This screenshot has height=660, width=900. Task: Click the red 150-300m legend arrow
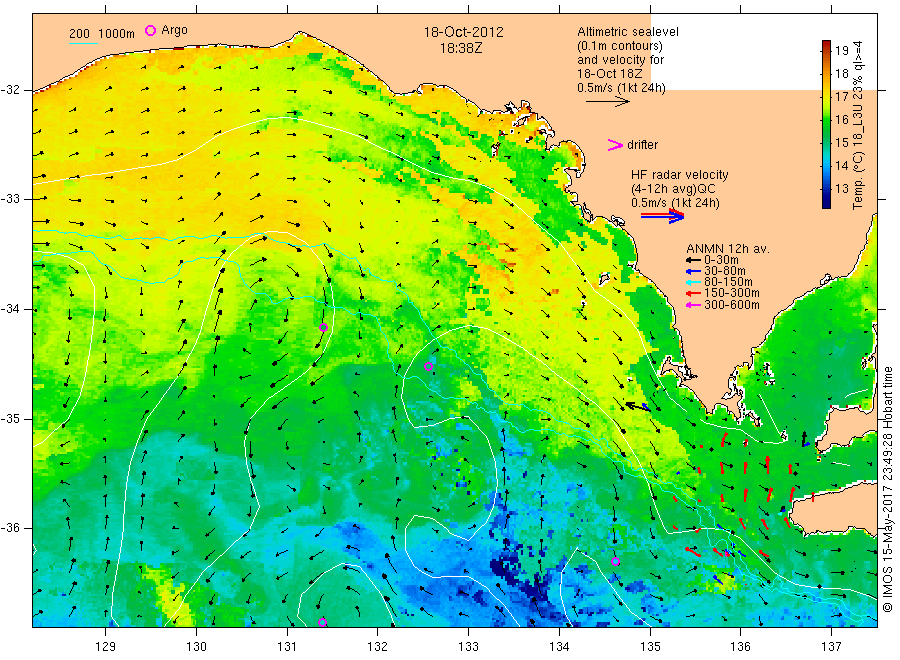pyautogui.click(x=693, y=293)
